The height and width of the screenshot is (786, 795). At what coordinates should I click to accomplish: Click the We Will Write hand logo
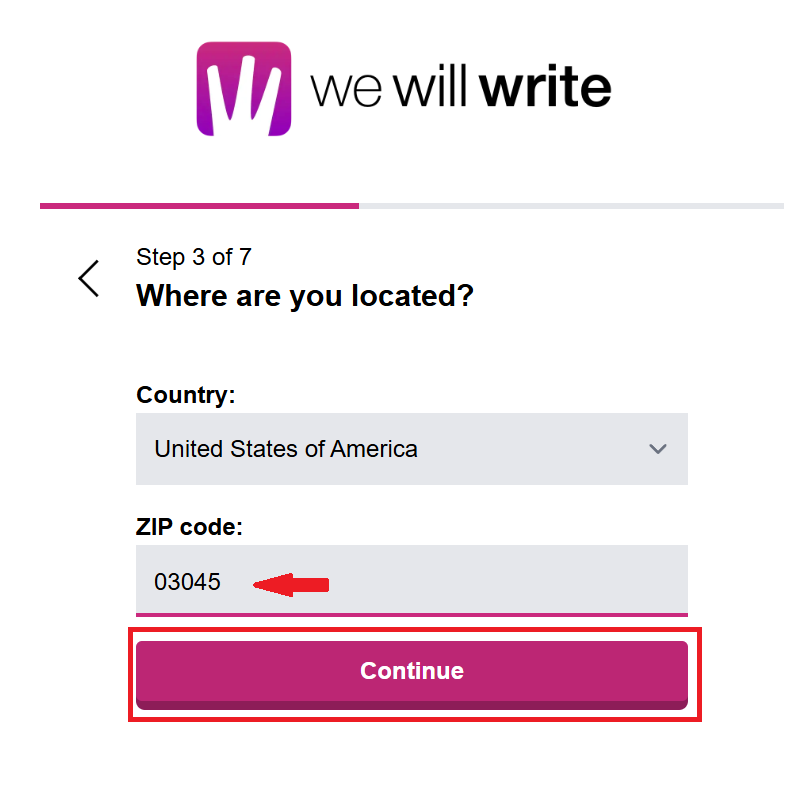coord(243,88)
